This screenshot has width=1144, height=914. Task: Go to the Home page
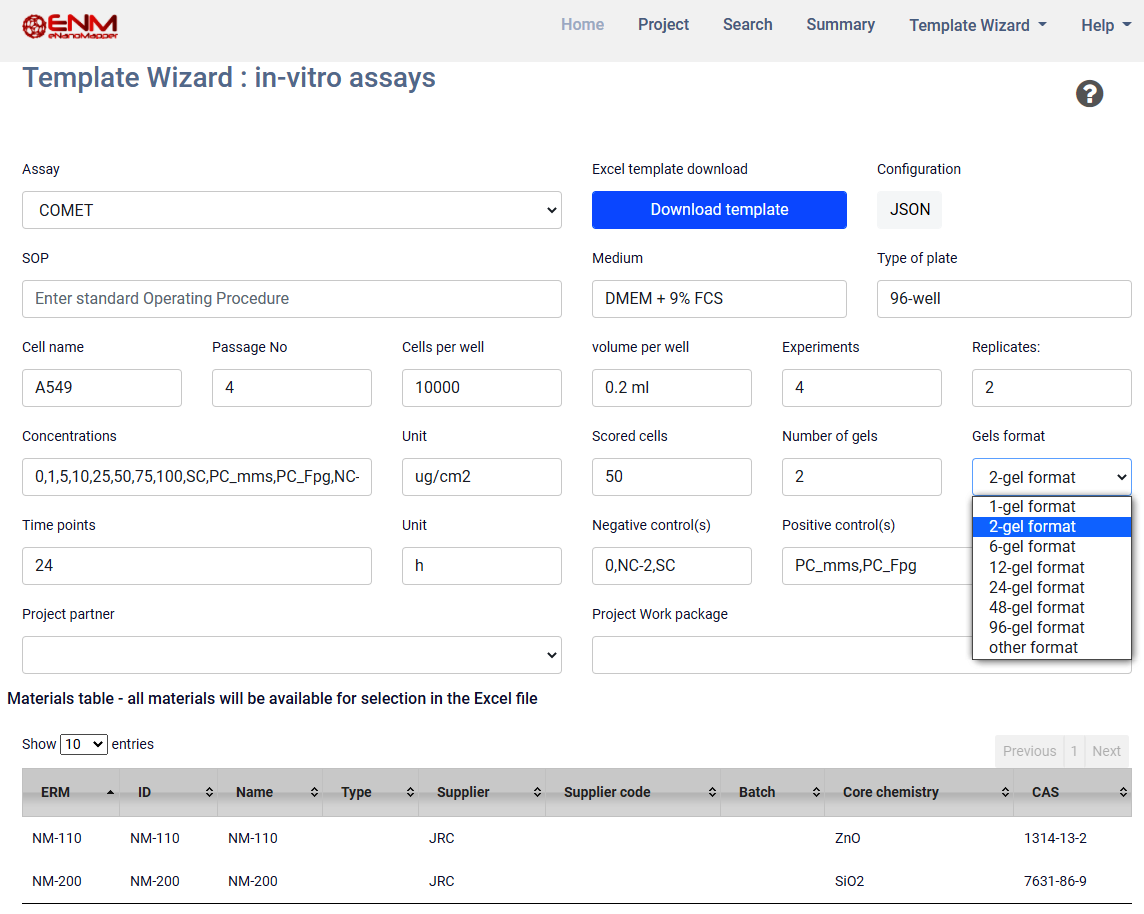pyautogui.click(x=582, y=25)
